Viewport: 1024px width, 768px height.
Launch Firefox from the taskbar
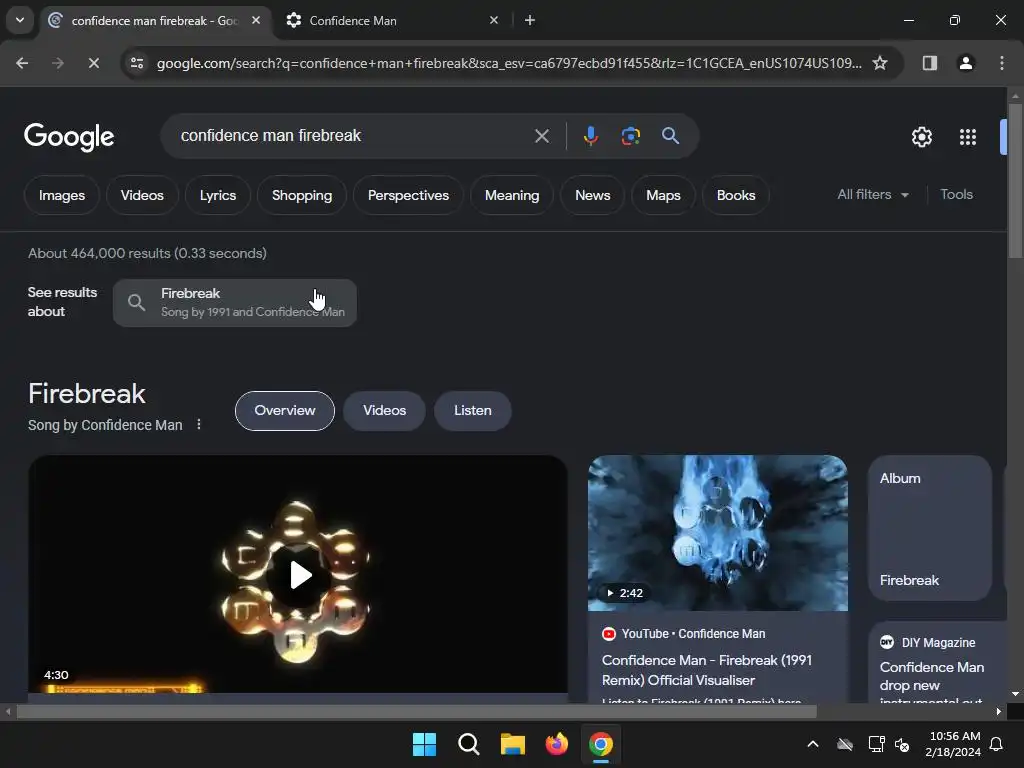pos(556,744)
